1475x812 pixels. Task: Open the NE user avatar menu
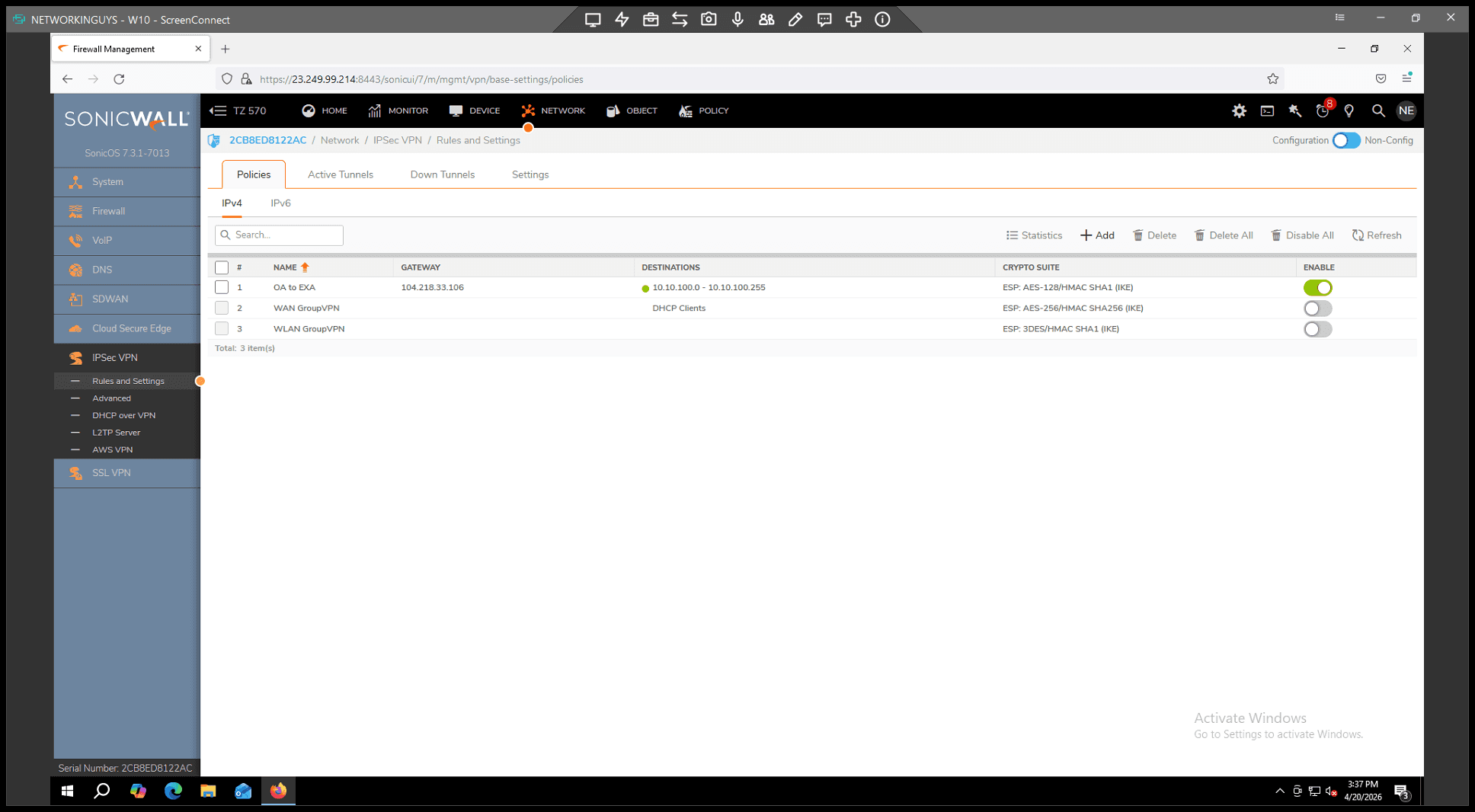[1406, 111]
